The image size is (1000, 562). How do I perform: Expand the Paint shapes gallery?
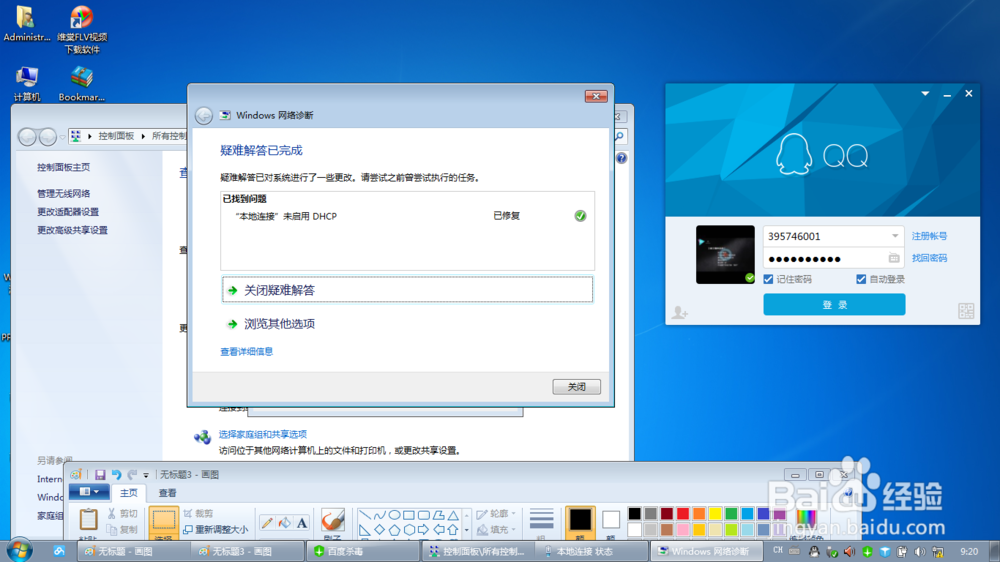pos(466,530)
